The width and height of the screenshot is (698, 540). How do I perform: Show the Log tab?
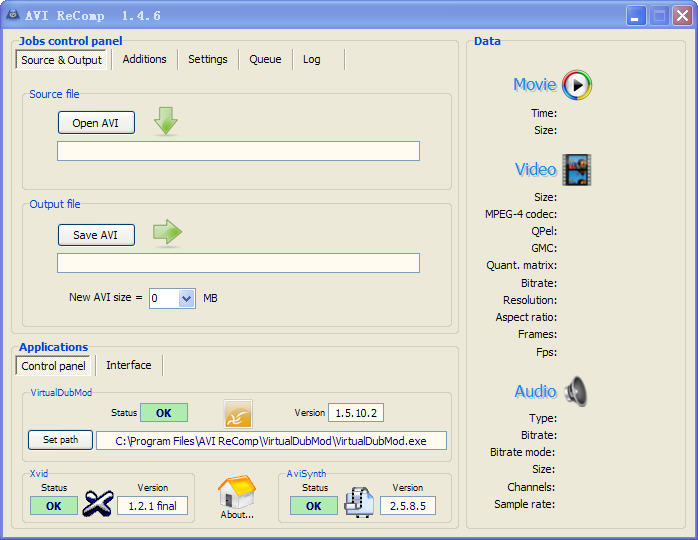click(312, 60)
